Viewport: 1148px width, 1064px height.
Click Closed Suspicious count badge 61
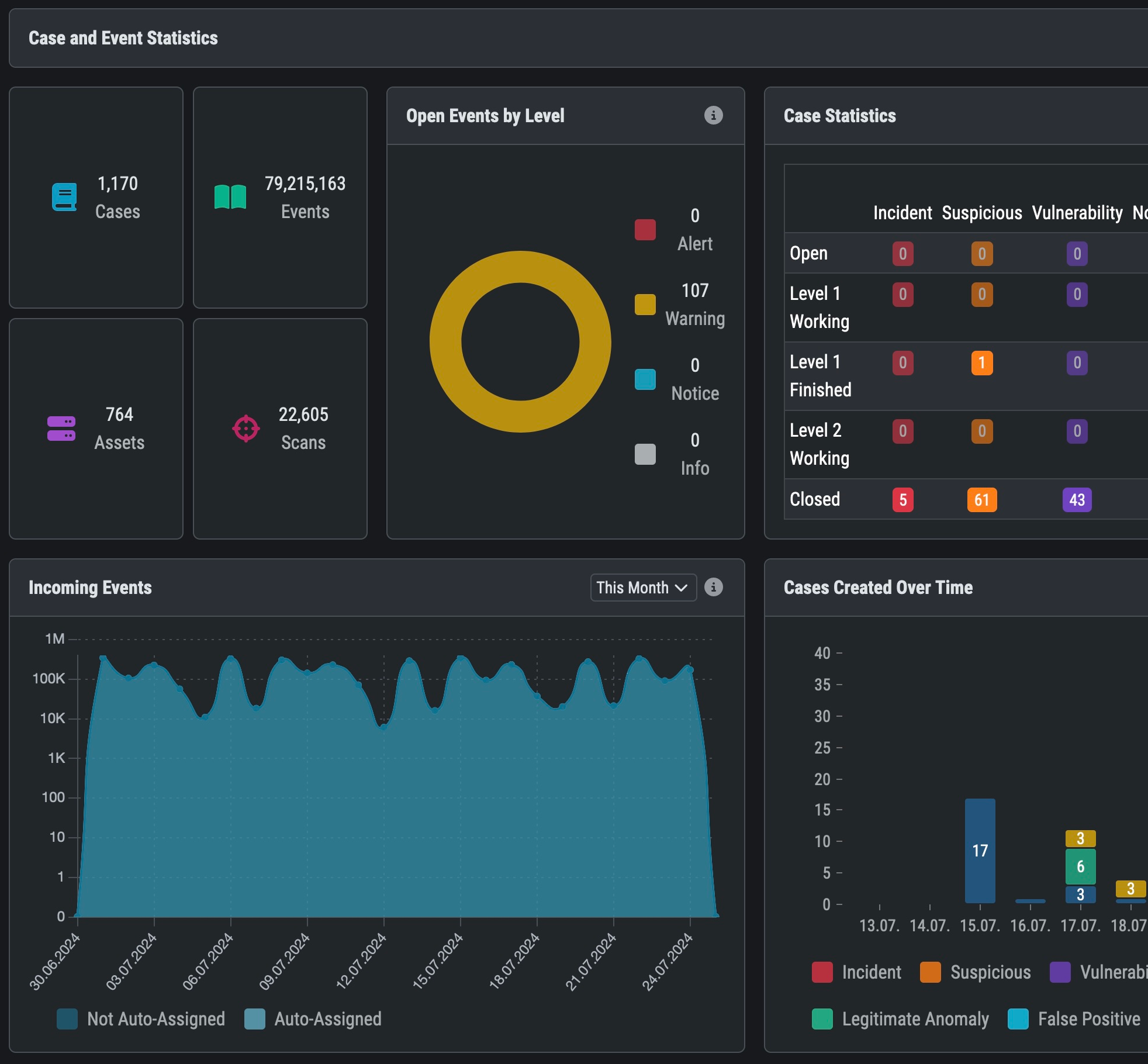(981, 500)
